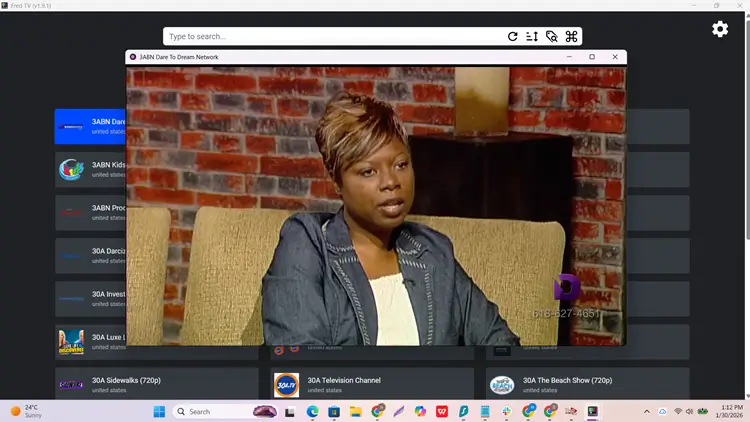Viewport: 750px width, 422px height.
Task: Open the 30A Invest channel card
Action: 90,299
